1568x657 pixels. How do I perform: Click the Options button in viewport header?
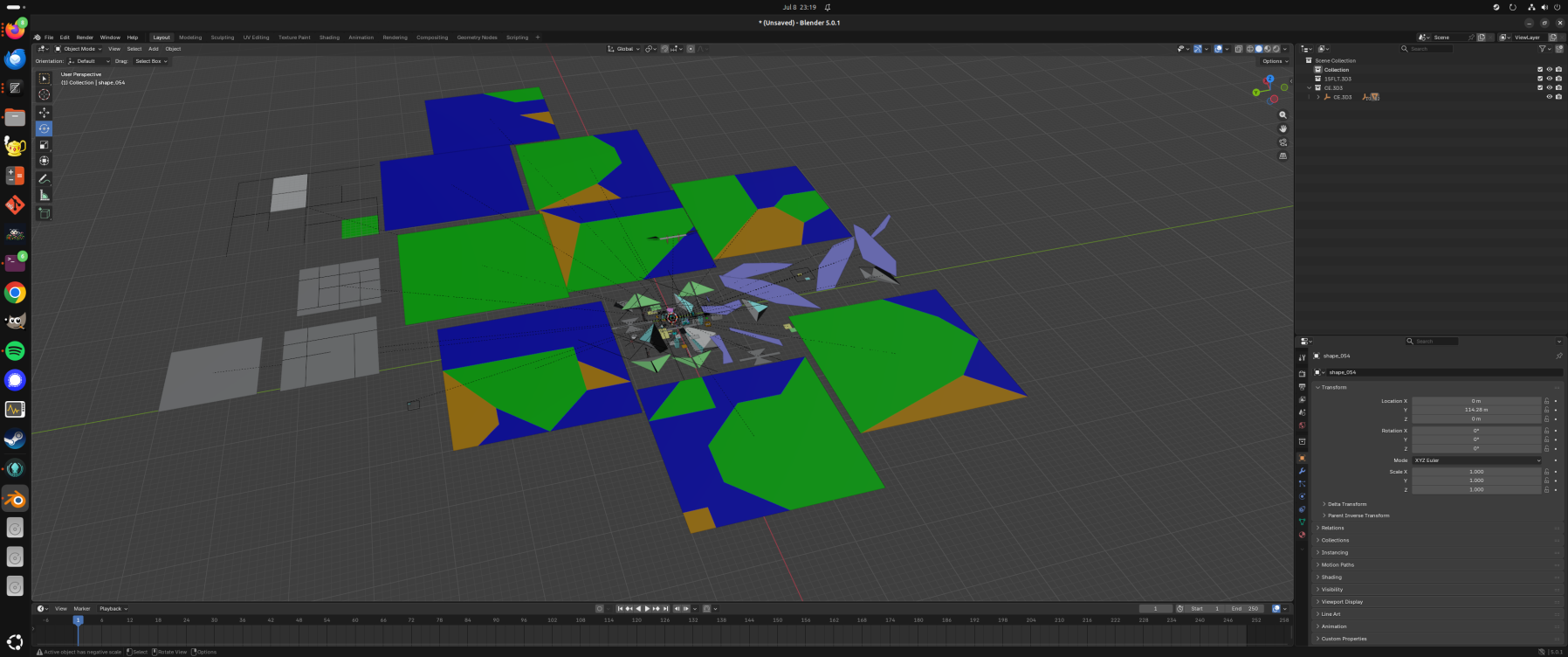click(x=1275, y=61)
